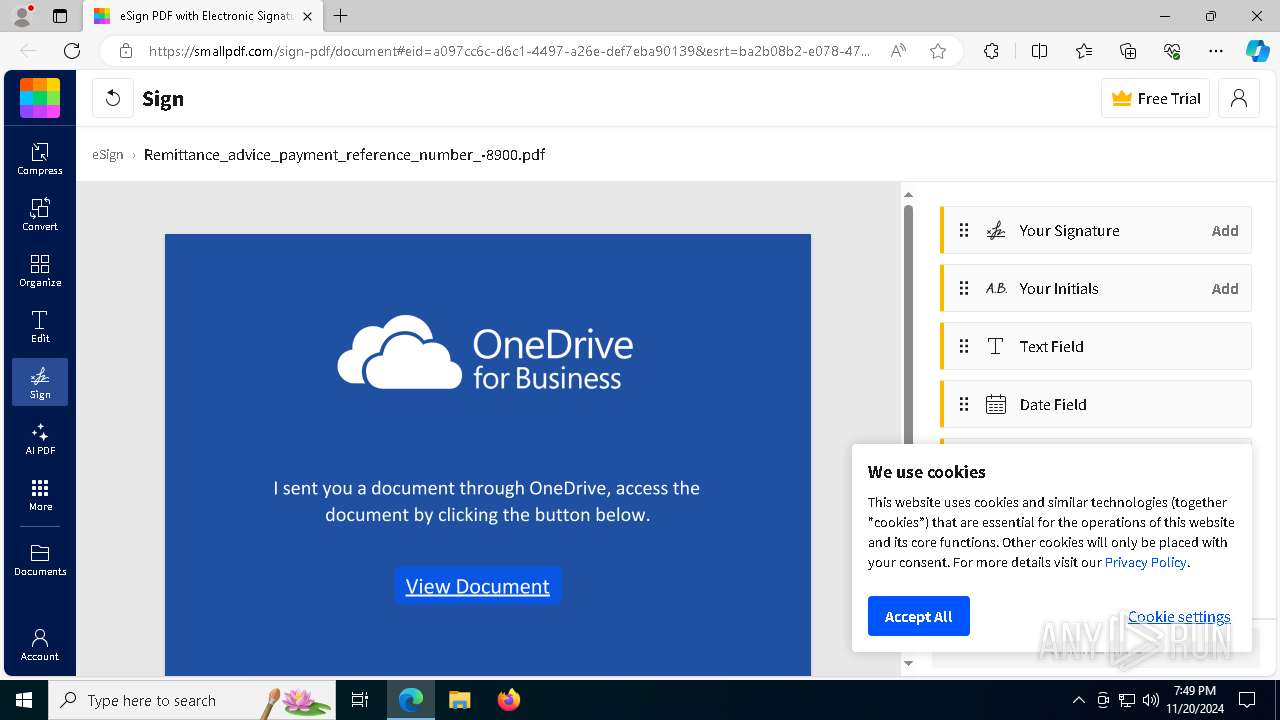The image size is (1280, 720).
Task: Accept all cookies
Action: [x=918, y=616]
